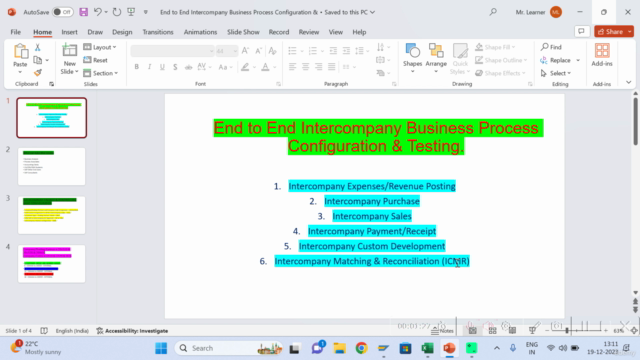The width and height of the screenshot is (640, 360).
Task: Apply Strikethrough formatting
Action: click(188, 67)
